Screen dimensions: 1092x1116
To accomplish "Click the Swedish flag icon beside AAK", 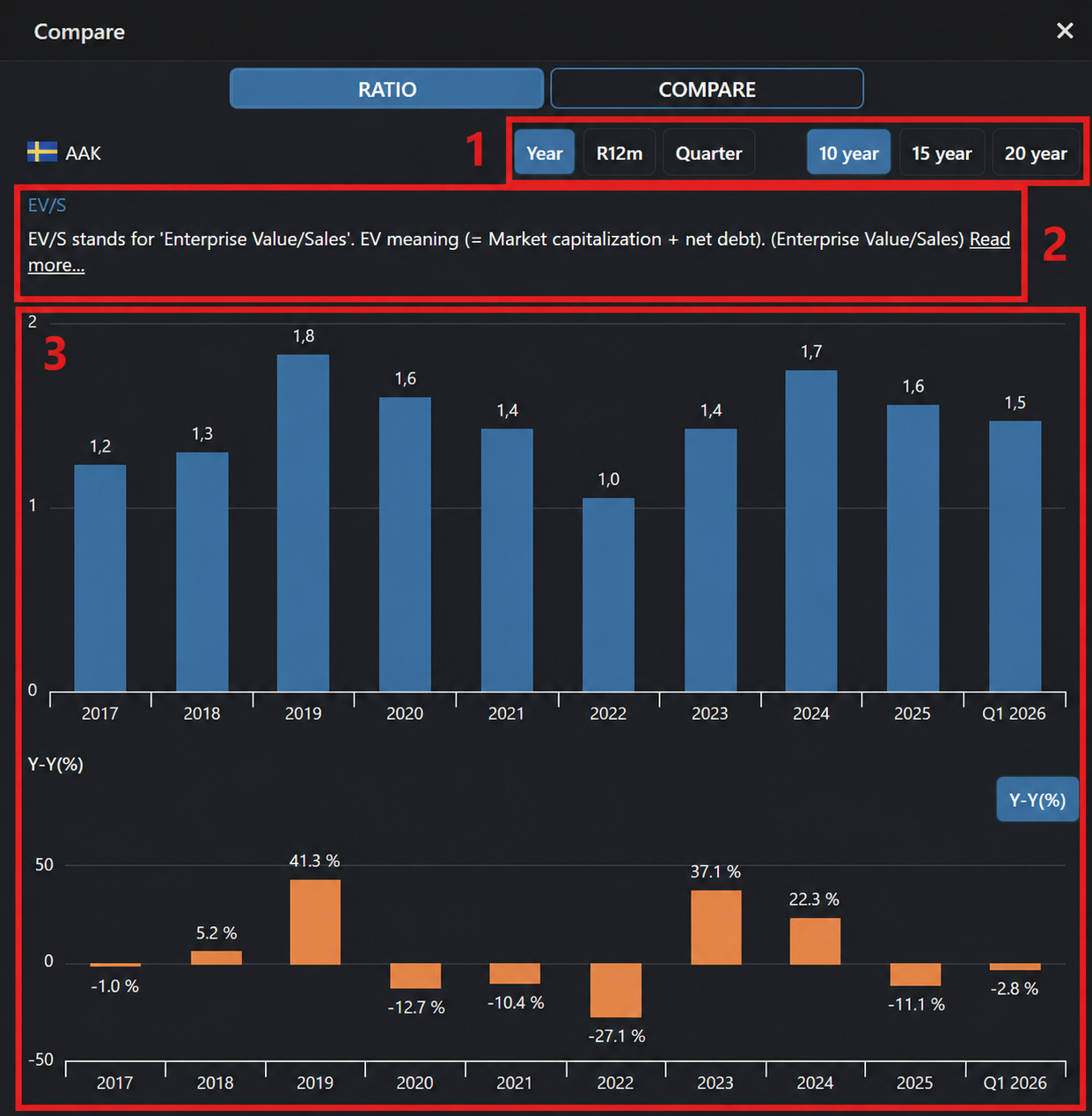I will [x=42, y=152].
